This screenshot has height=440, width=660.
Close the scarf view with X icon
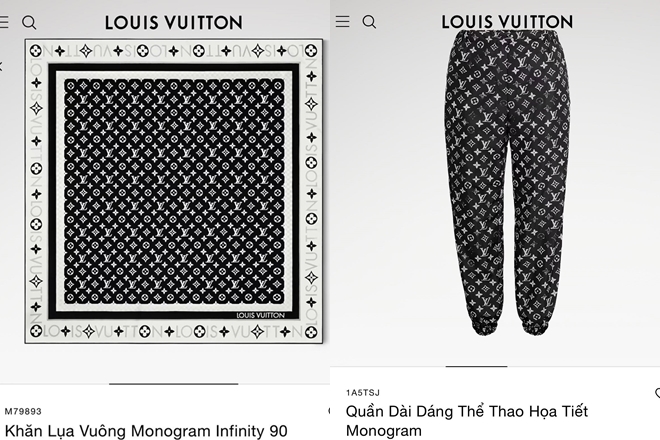pos(1,66)
